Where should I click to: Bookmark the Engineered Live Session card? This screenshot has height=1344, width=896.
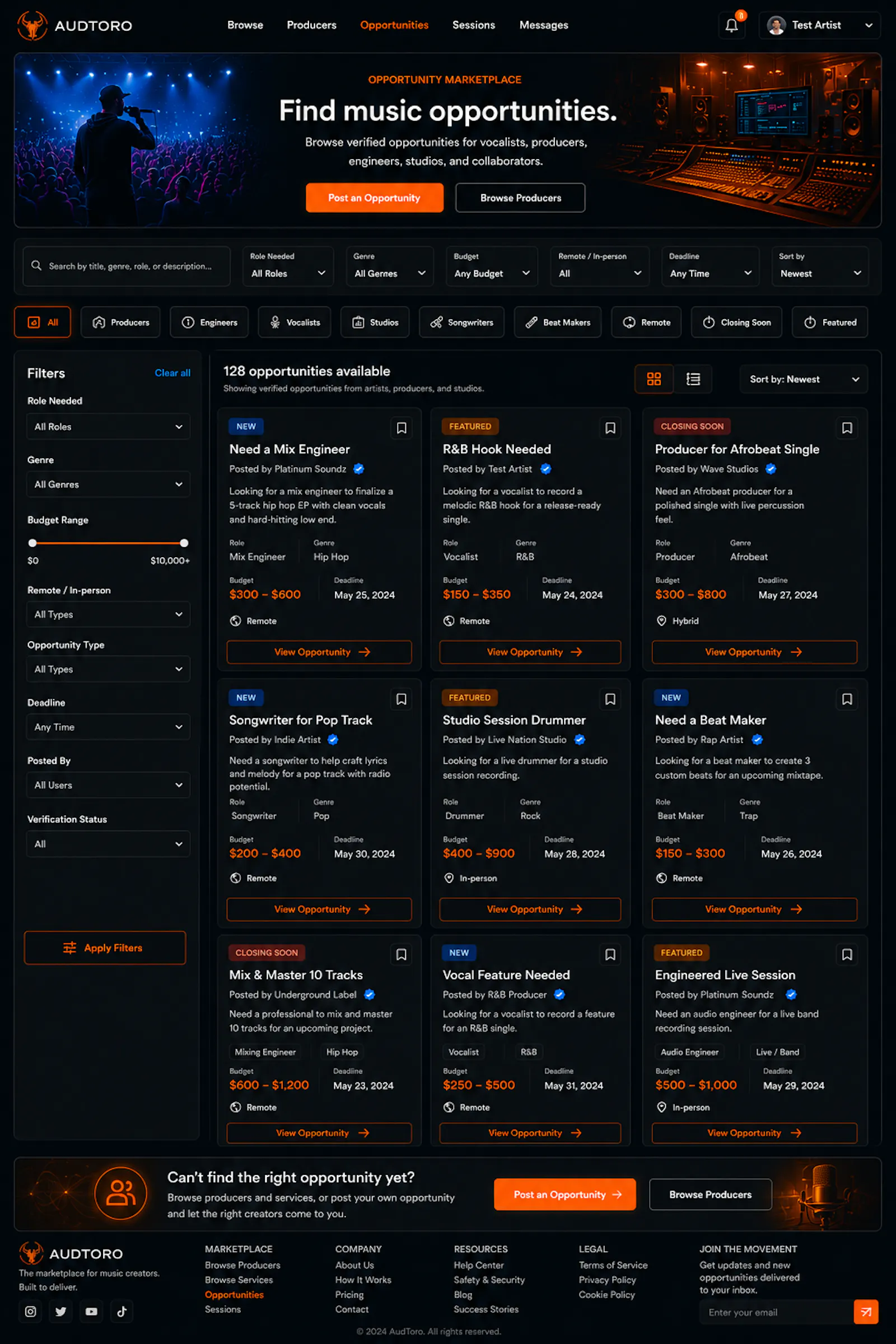point(847,954)
